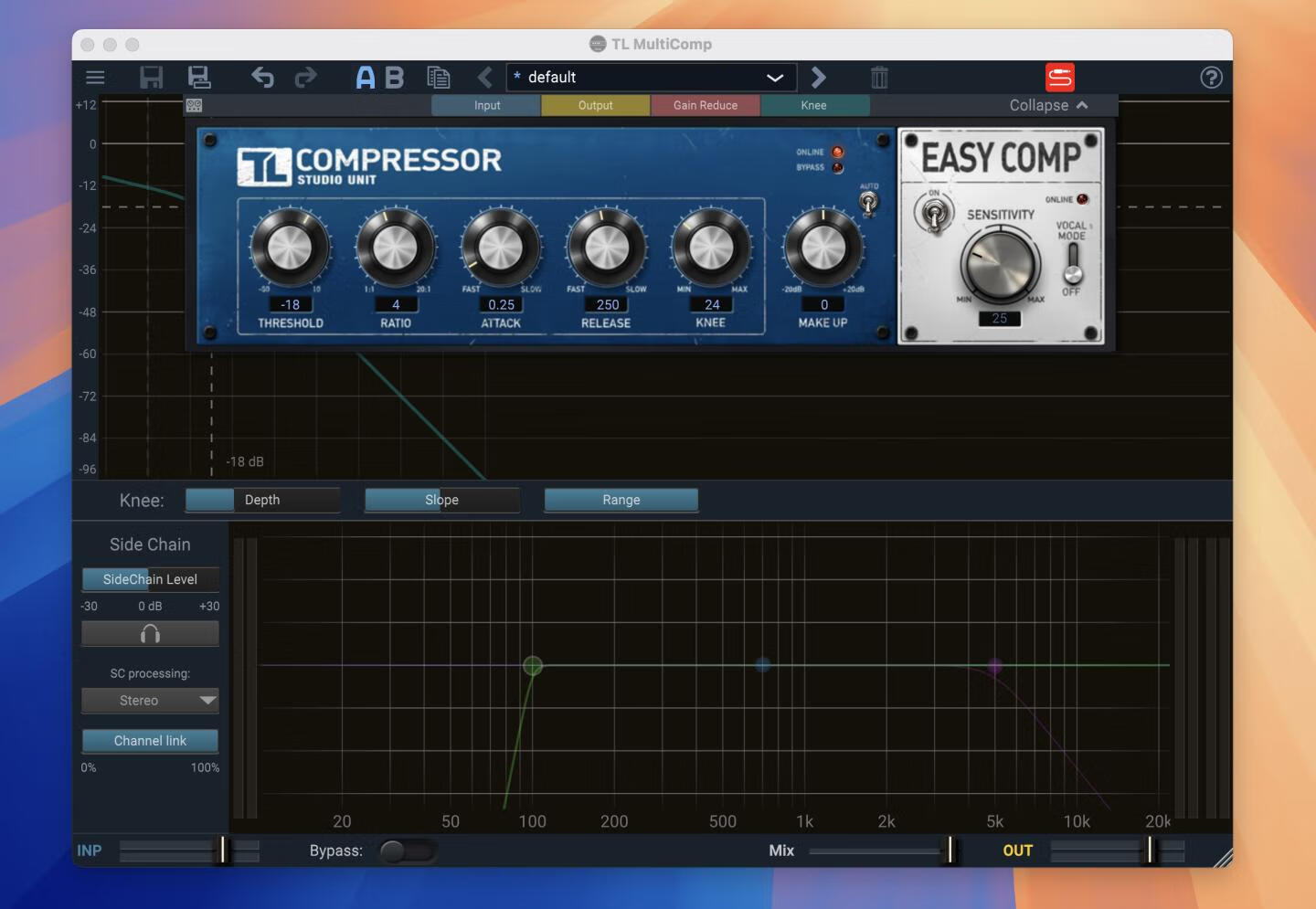Click the Knee value field 24
Viewport: 1316px width, 909px height.
[712, 305]
